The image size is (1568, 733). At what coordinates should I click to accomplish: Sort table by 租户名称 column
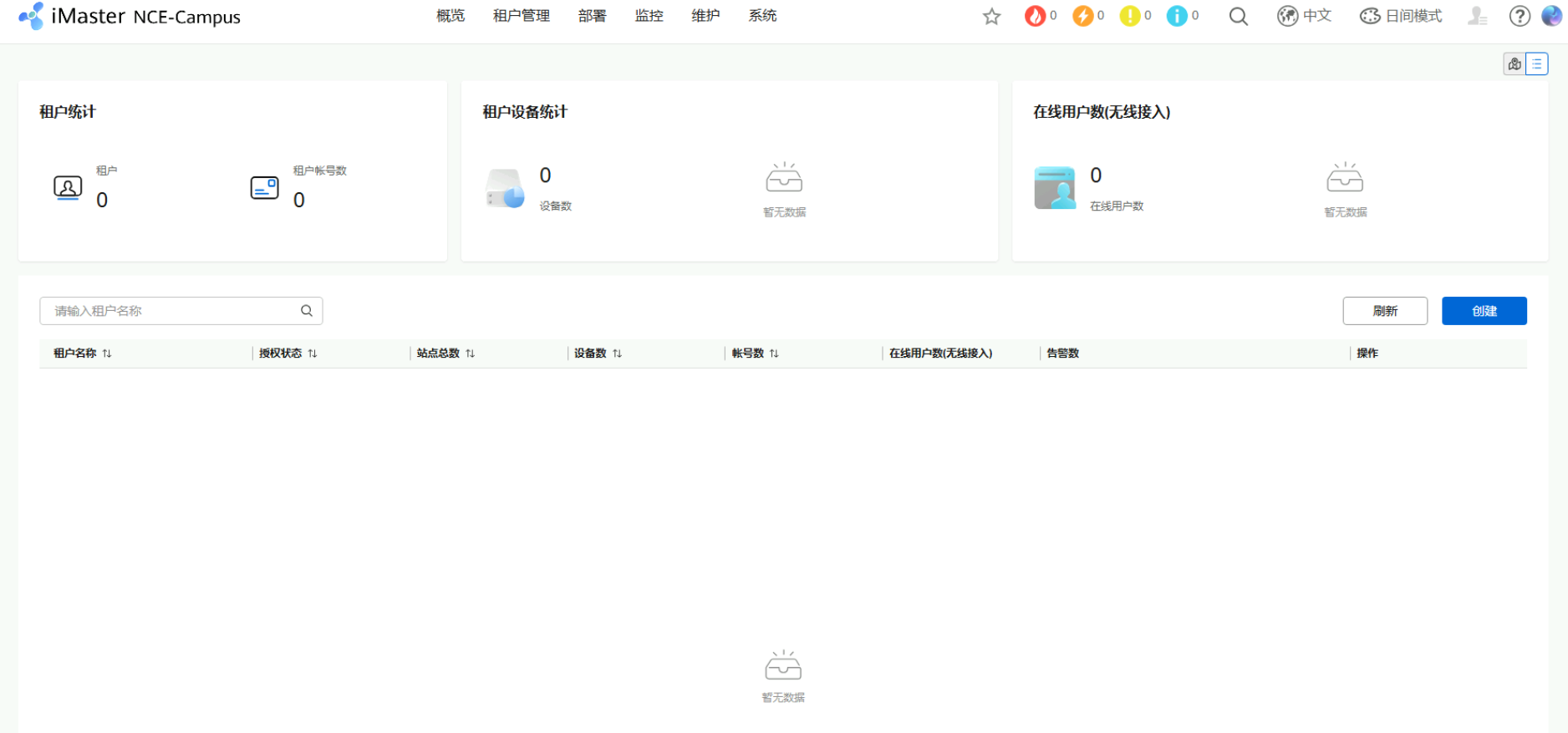107,354
